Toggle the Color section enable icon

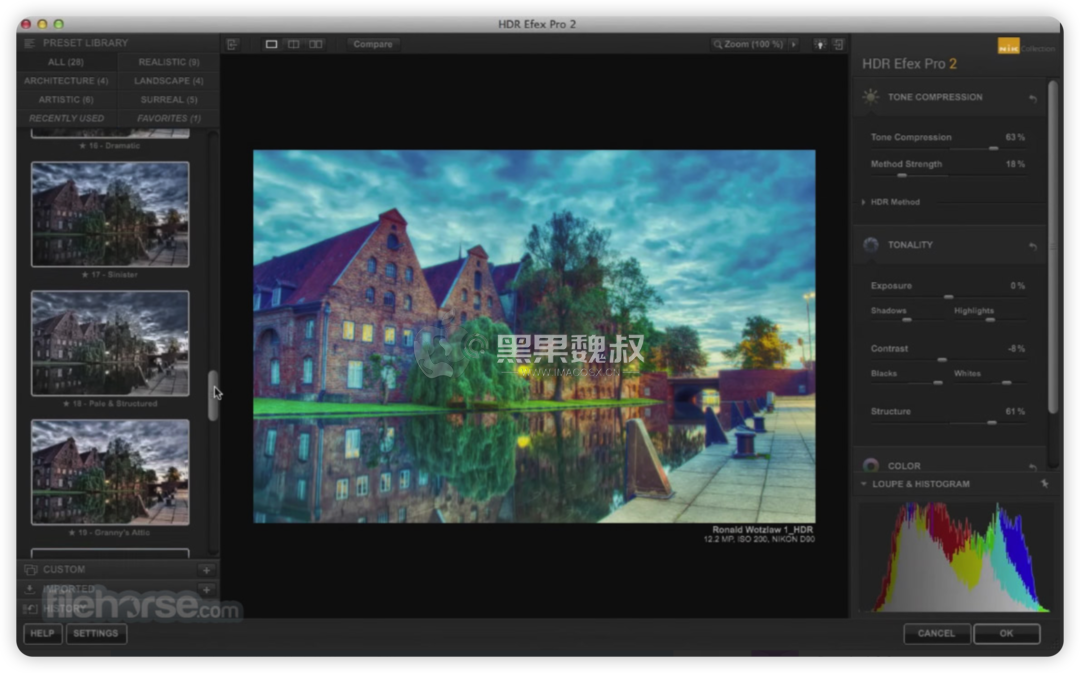click(x=871, y=466)
